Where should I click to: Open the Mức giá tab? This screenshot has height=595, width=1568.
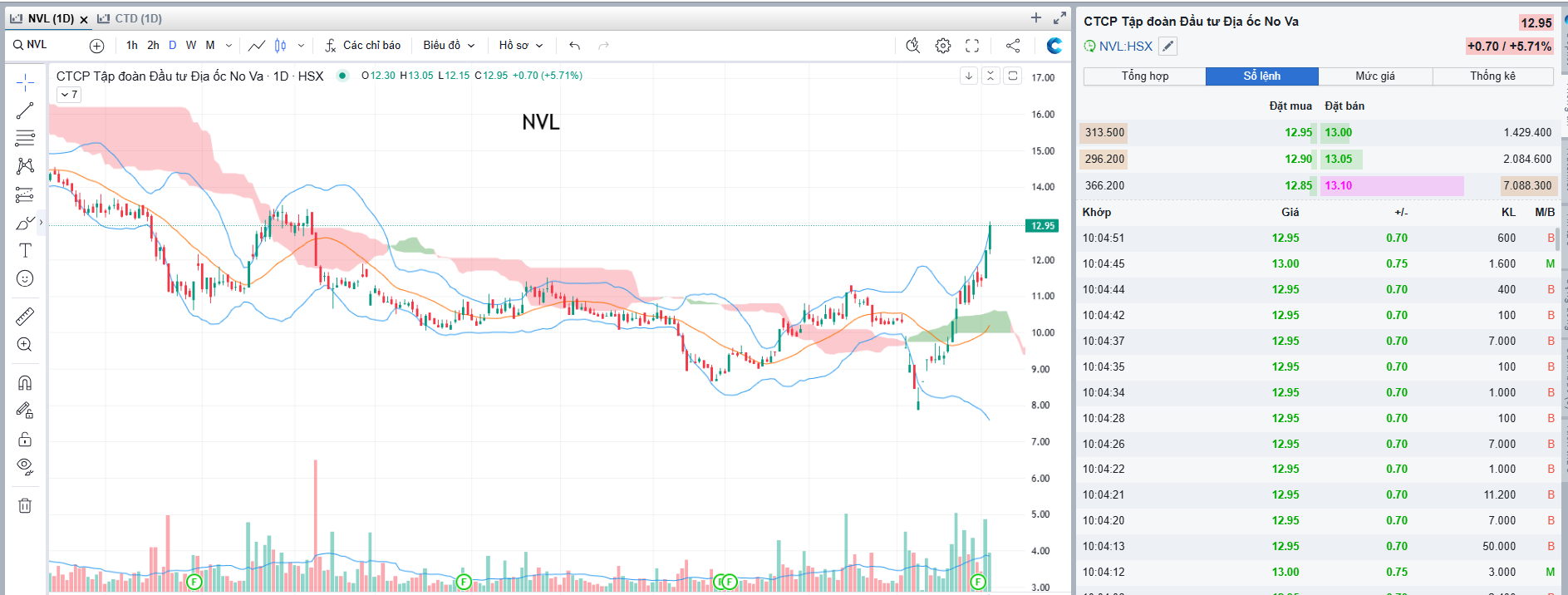coord(1374,76)
